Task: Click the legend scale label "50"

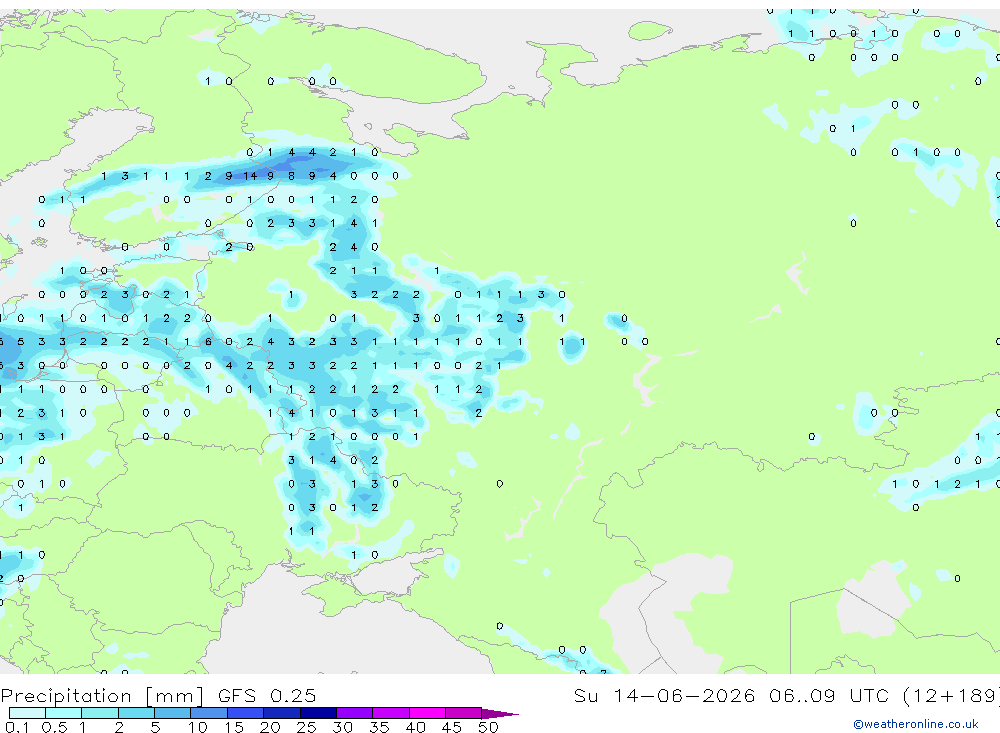Action: (488, 727)
